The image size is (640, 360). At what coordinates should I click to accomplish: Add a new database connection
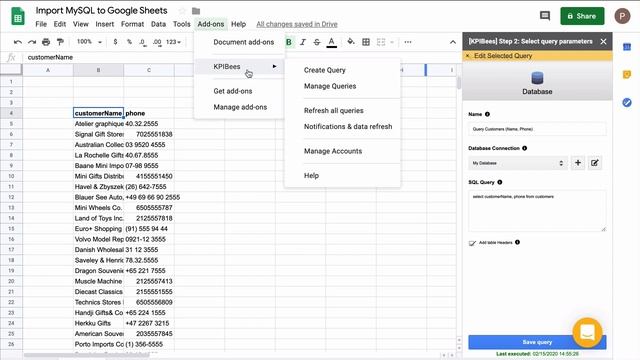pos(578,163)
